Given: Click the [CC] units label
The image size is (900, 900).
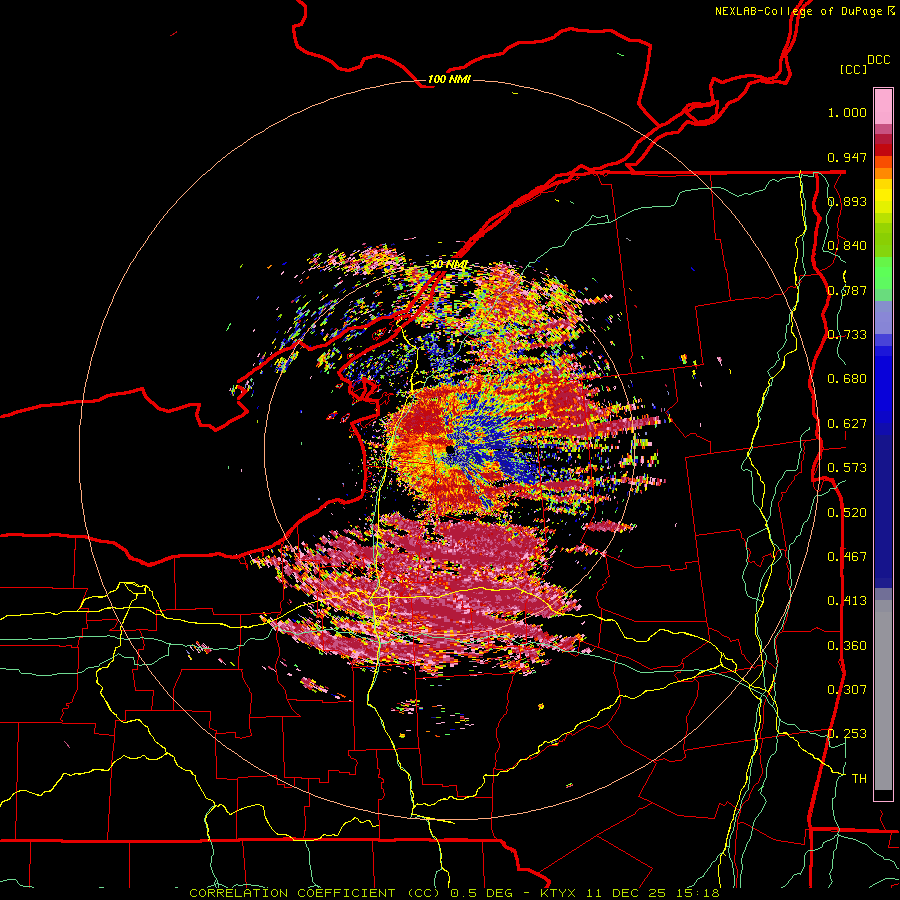Looking at the screenshot, I should click(854, 69).
